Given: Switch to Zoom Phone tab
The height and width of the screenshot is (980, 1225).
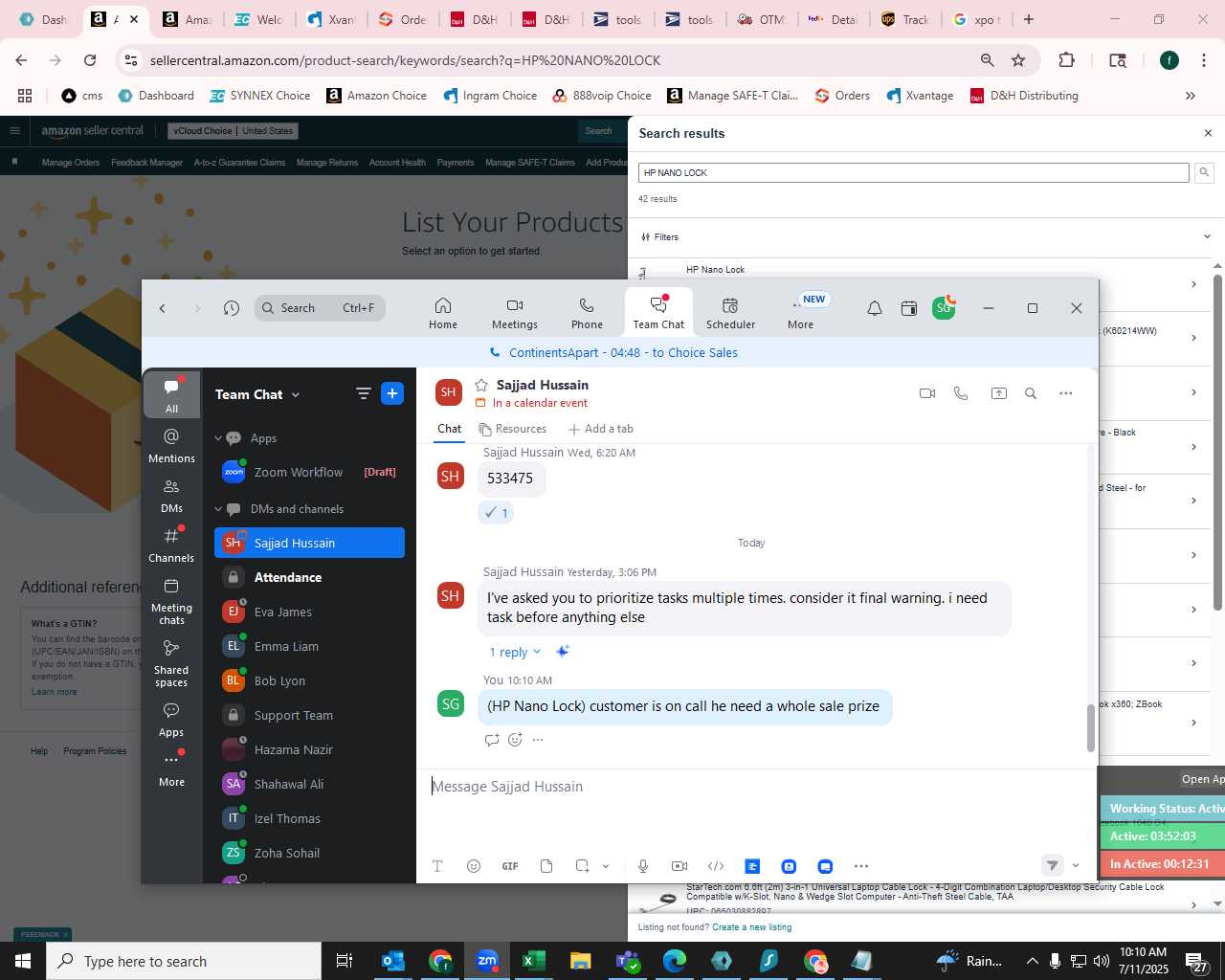Looking at the screenshot, I should (587, 312).
